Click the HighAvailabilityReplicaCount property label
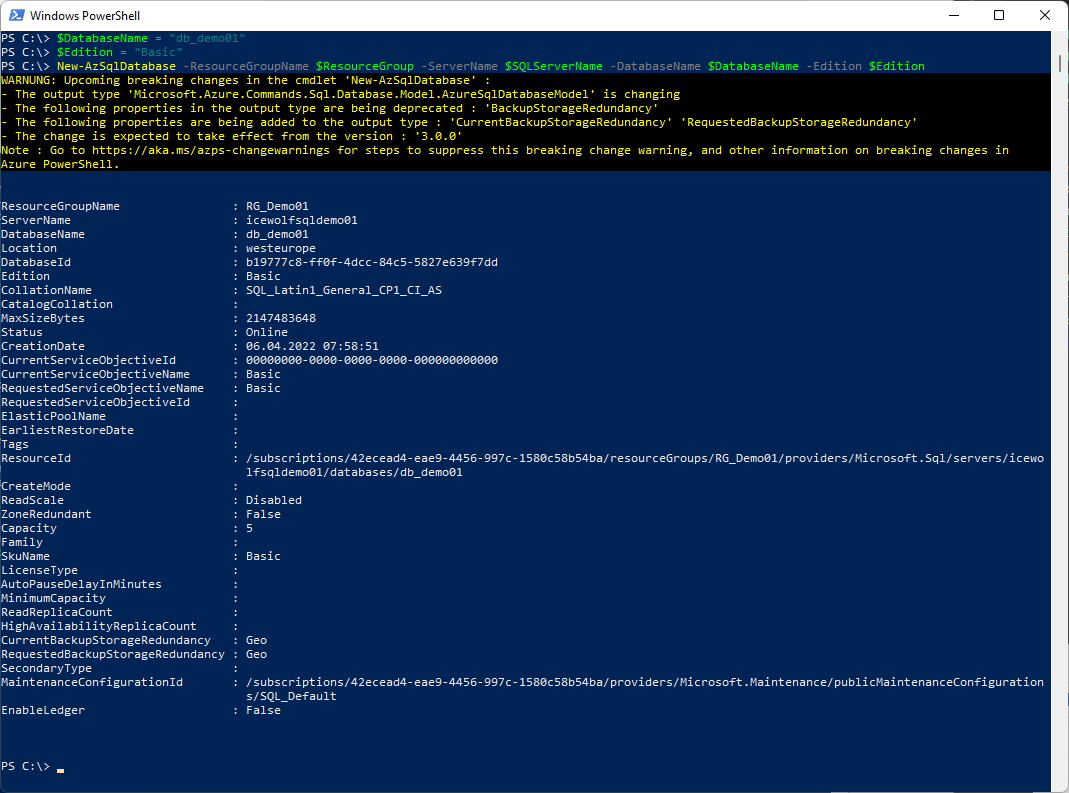This screenshot has height=793, width=1069. click(x=99, y=626)
